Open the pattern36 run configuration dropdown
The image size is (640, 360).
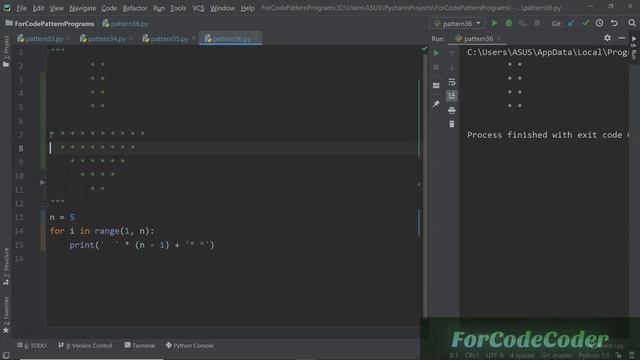[457, 24]
